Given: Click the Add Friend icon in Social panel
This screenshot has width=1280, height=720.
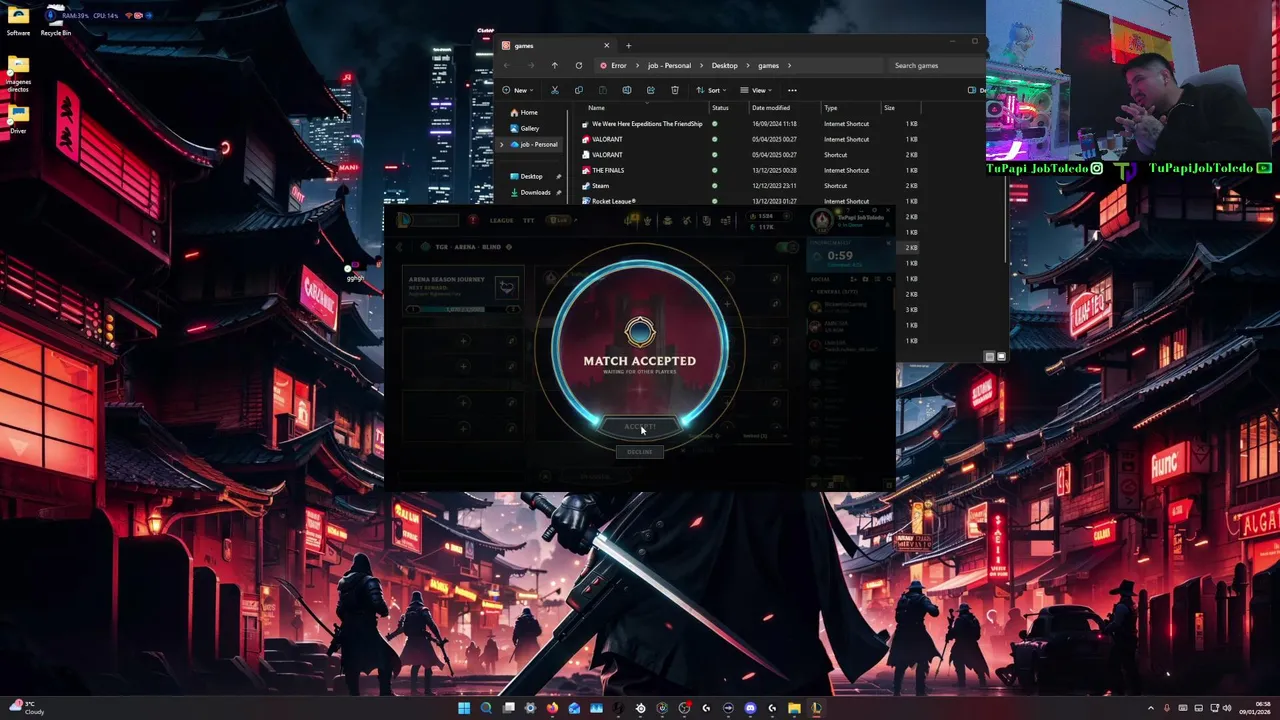Looking at the screenshot, I should click(x=853, y=279).
